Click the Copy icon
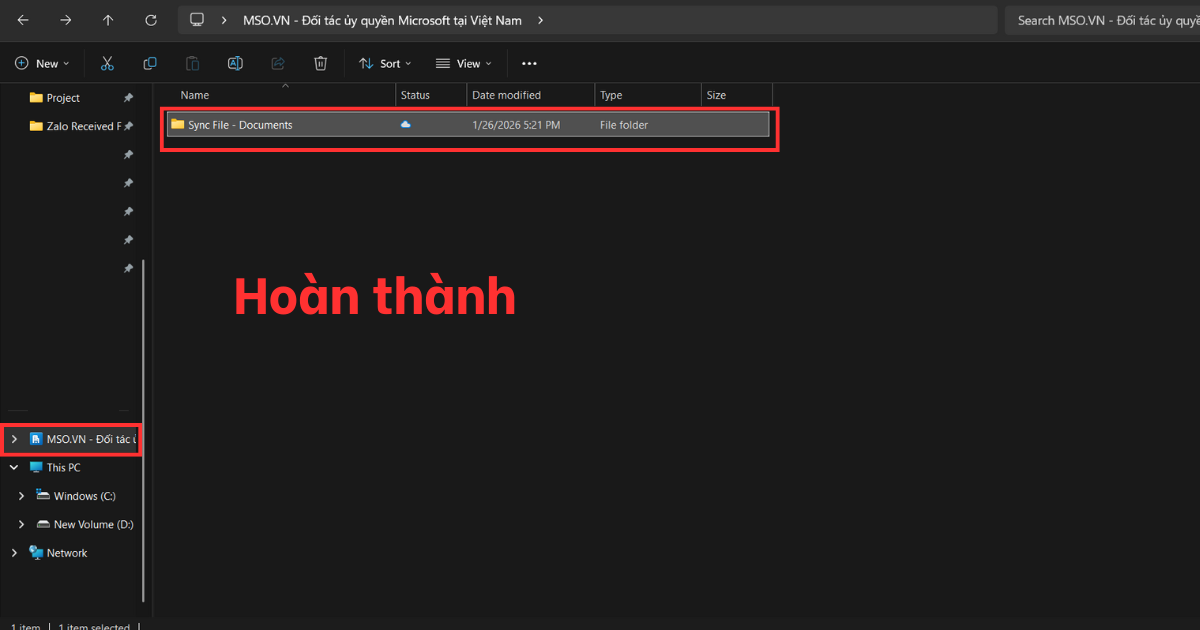 pyautogui.click(x=150, y=63)
